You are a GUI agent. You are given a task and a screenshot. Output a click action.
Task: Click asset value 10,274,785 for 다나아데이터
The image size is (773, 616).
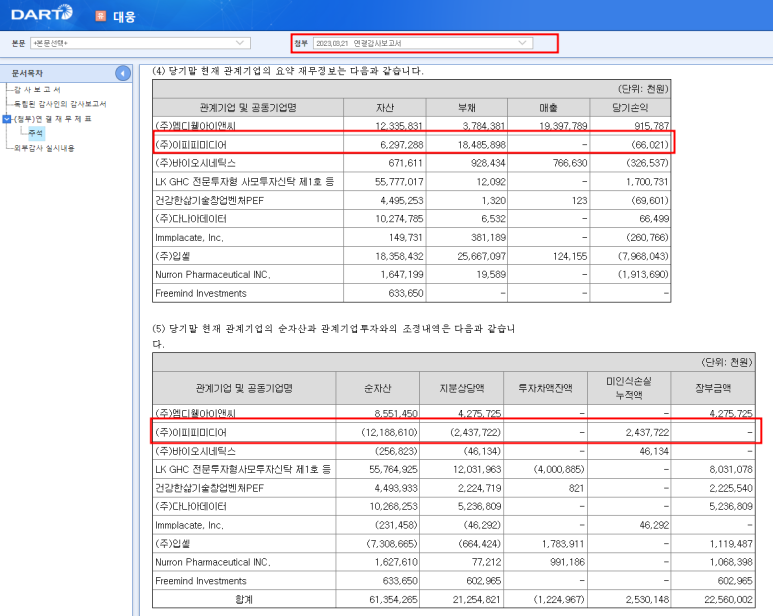click(399, 219)
